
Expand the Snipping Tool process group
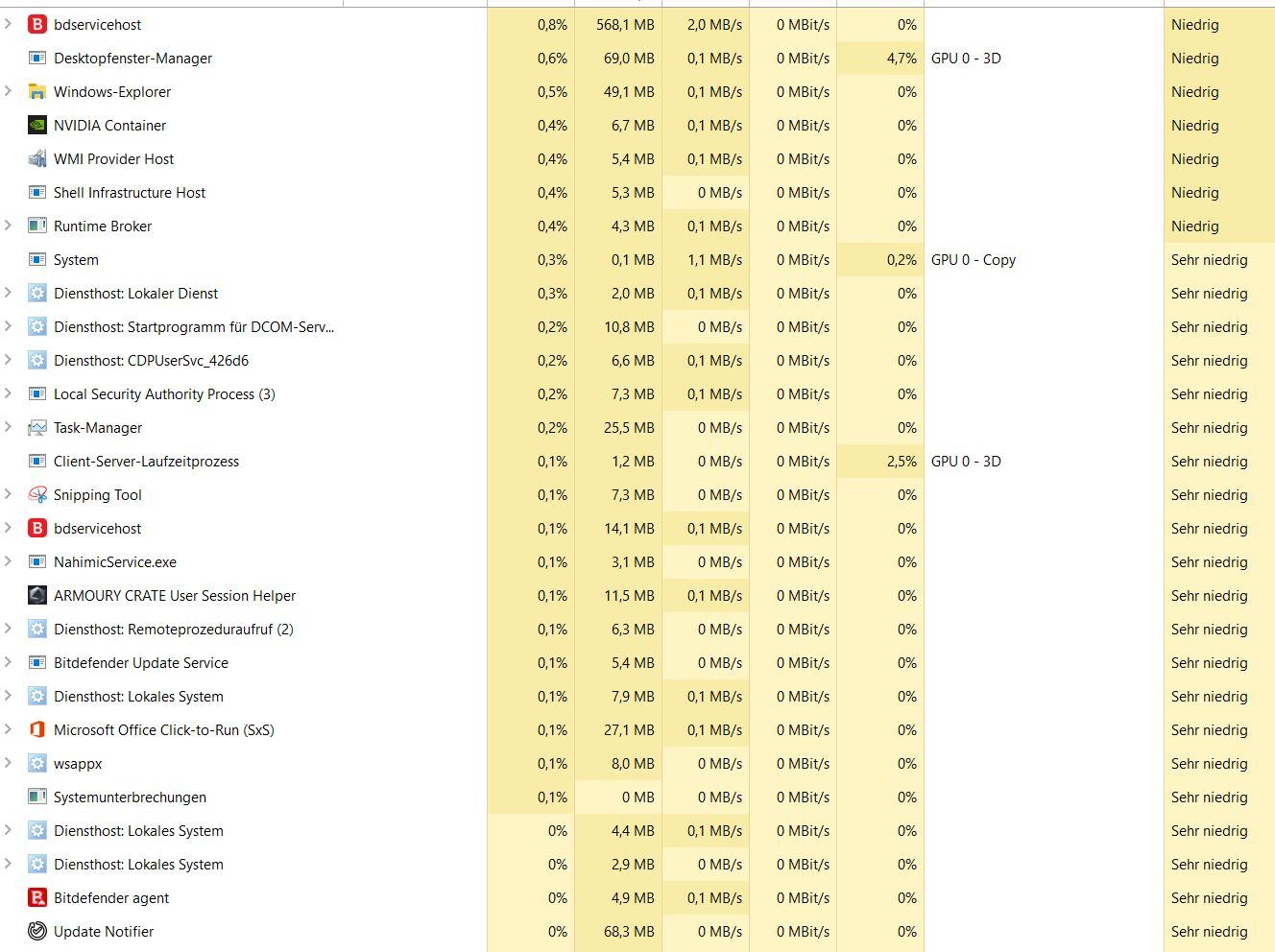coord(9,494)
